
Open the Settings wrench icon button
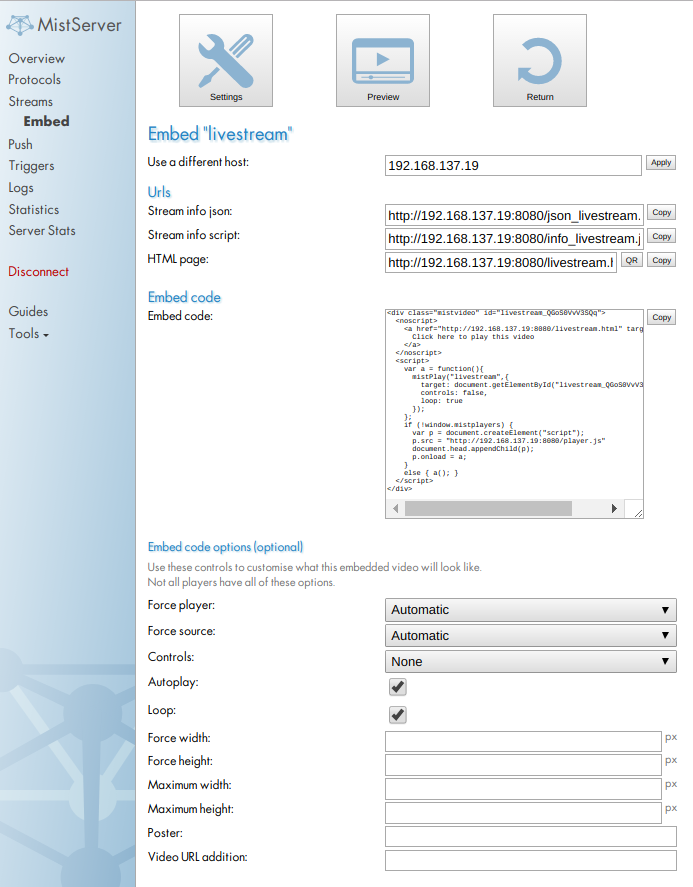[226, 61]
